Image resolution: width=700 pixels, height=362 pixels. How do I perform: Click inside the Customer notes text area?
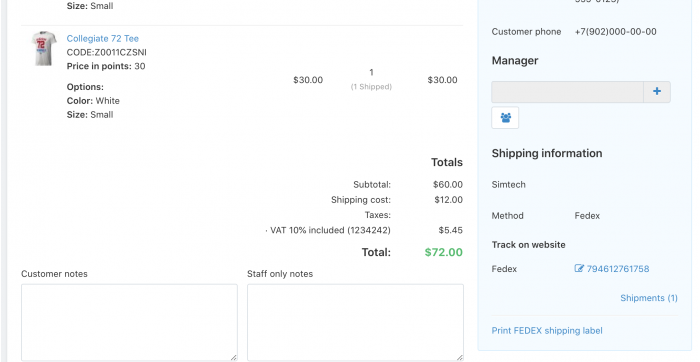129,322
